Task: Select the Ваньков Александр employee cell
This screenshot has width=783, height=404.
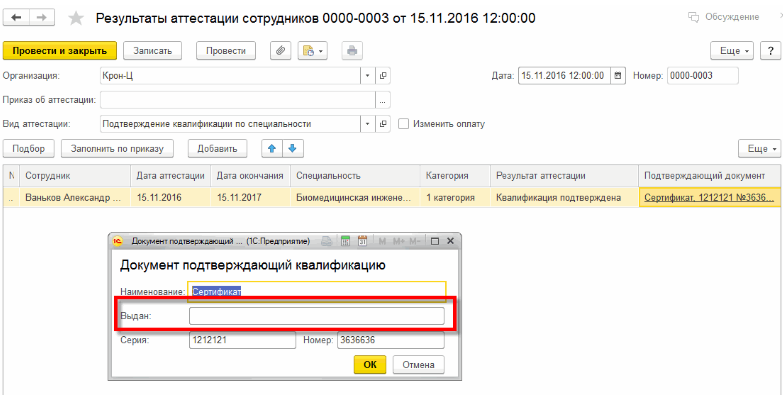Action: [x=75, y=198]
